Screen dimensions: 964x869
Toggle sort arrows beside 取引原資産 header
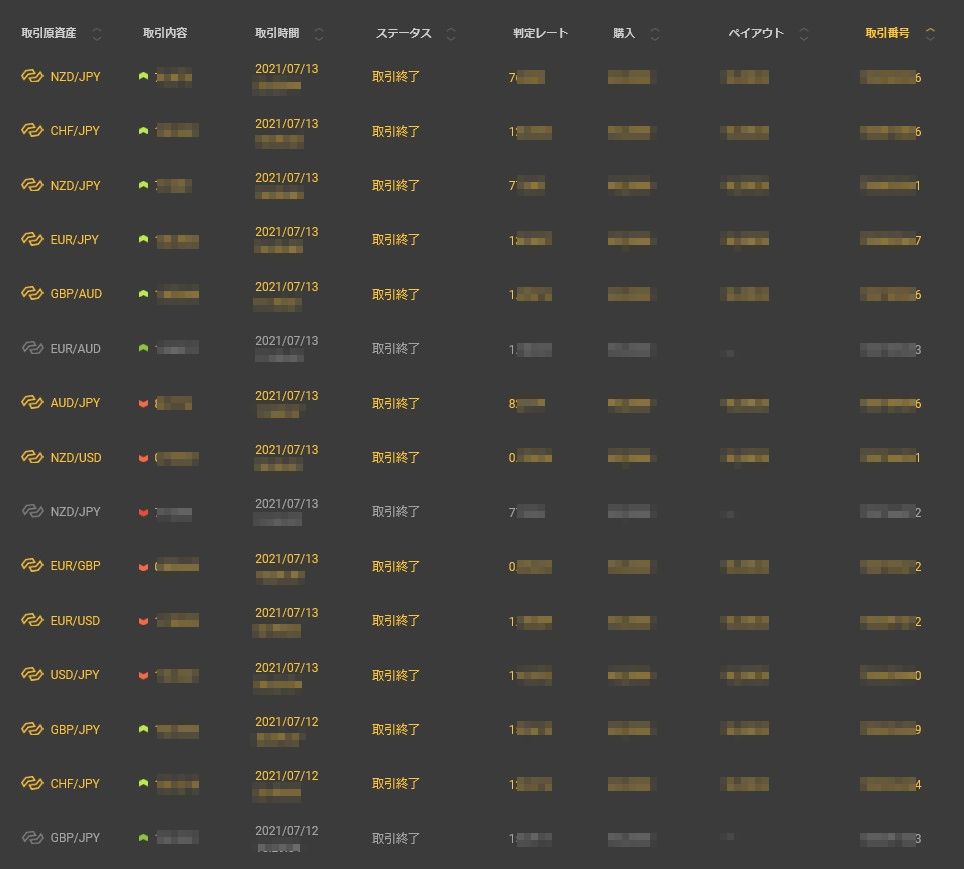pyautogui.click(x=97, y=34)
